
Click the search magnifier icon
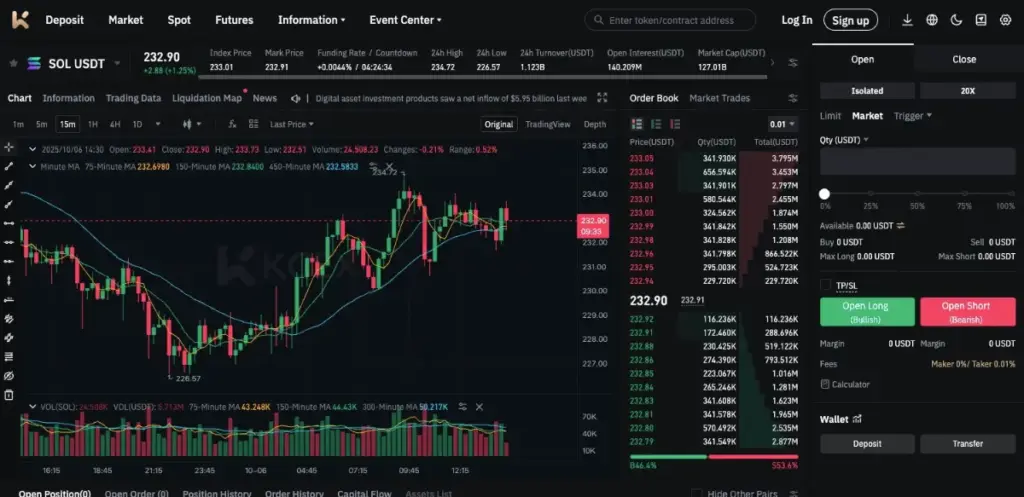coord(598,20)
